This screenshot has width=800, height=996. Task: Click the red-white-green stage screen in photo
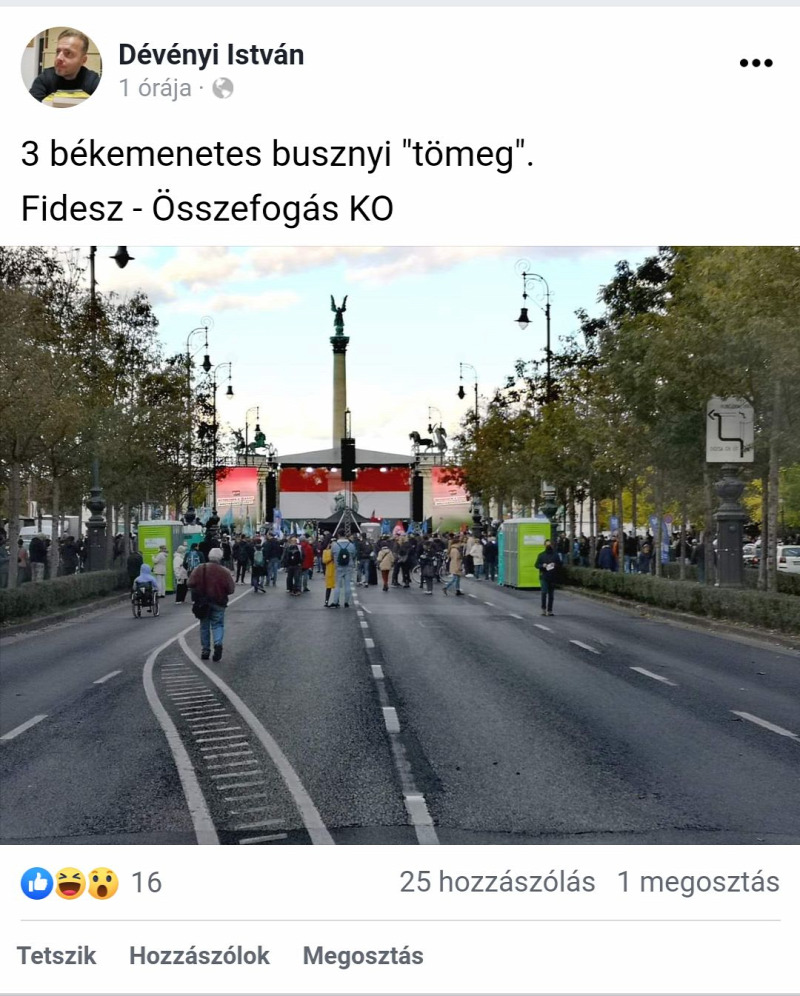[345, 492]
